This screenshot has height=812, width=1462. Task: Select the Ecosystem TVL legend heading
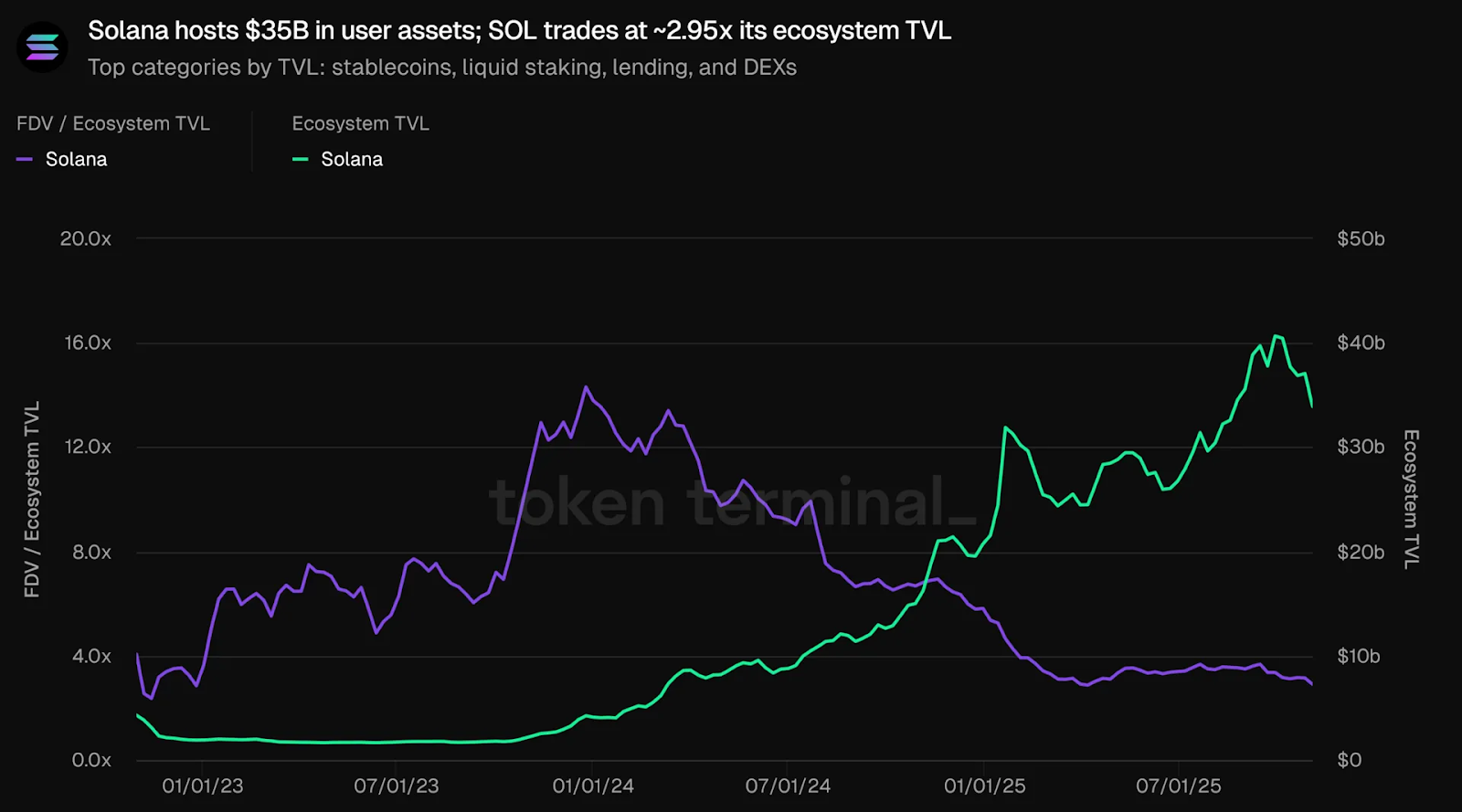pyautogui.click(x=360, y=123)
